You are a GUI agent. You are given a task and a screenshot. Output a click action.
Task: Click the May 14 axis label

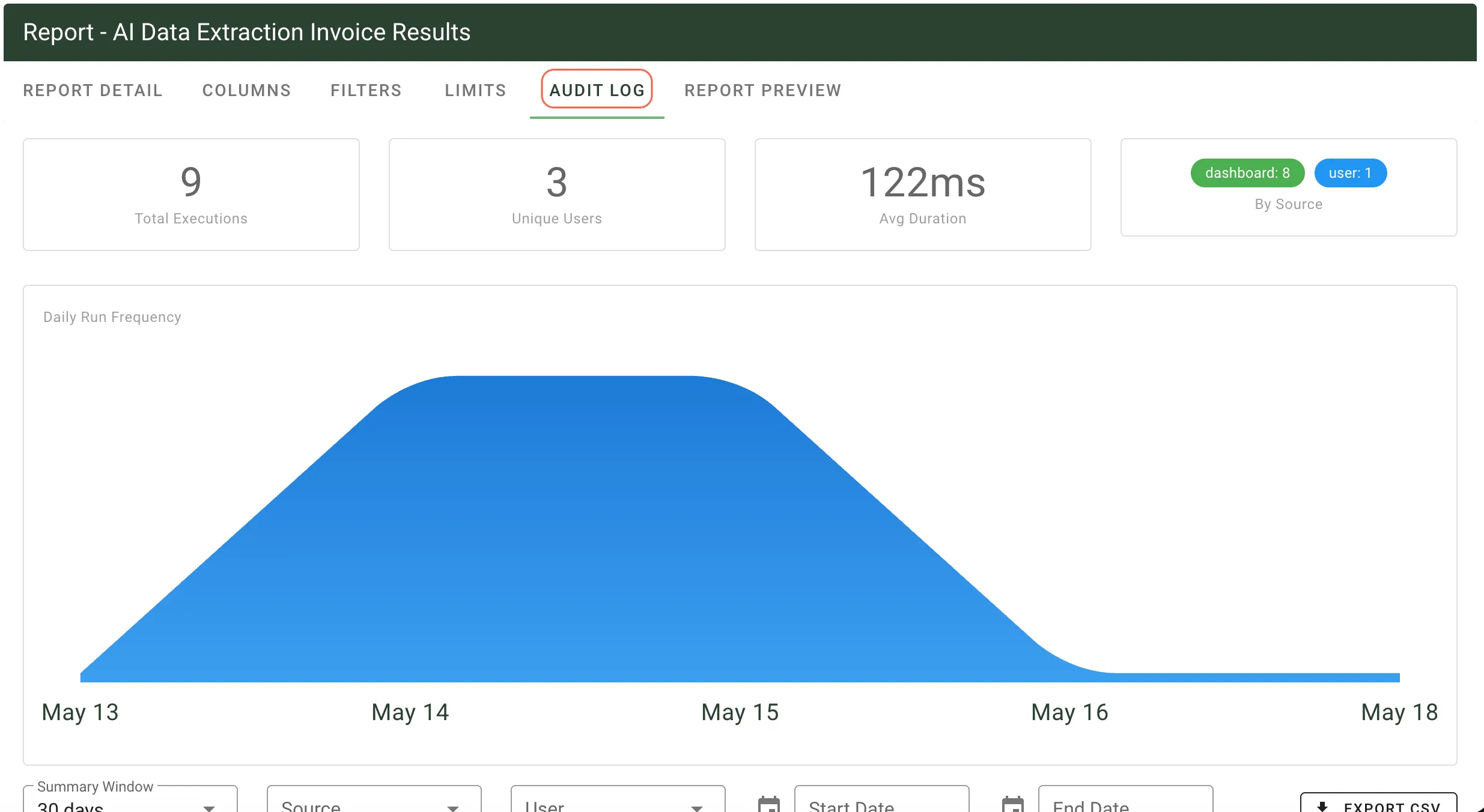(410, 712)
